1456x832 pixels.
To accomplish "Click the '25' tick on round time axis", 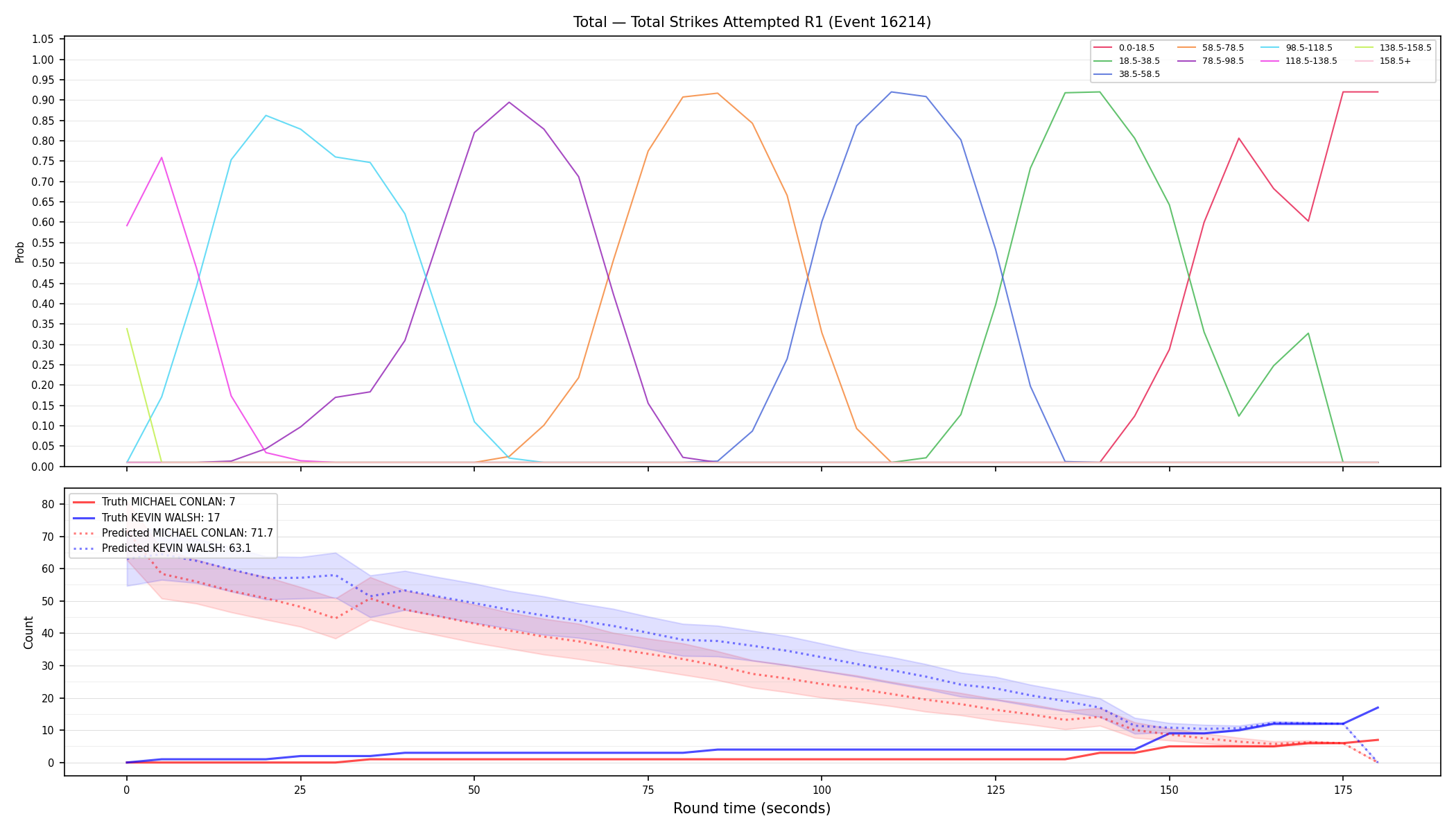I will (x=300, y=790).
